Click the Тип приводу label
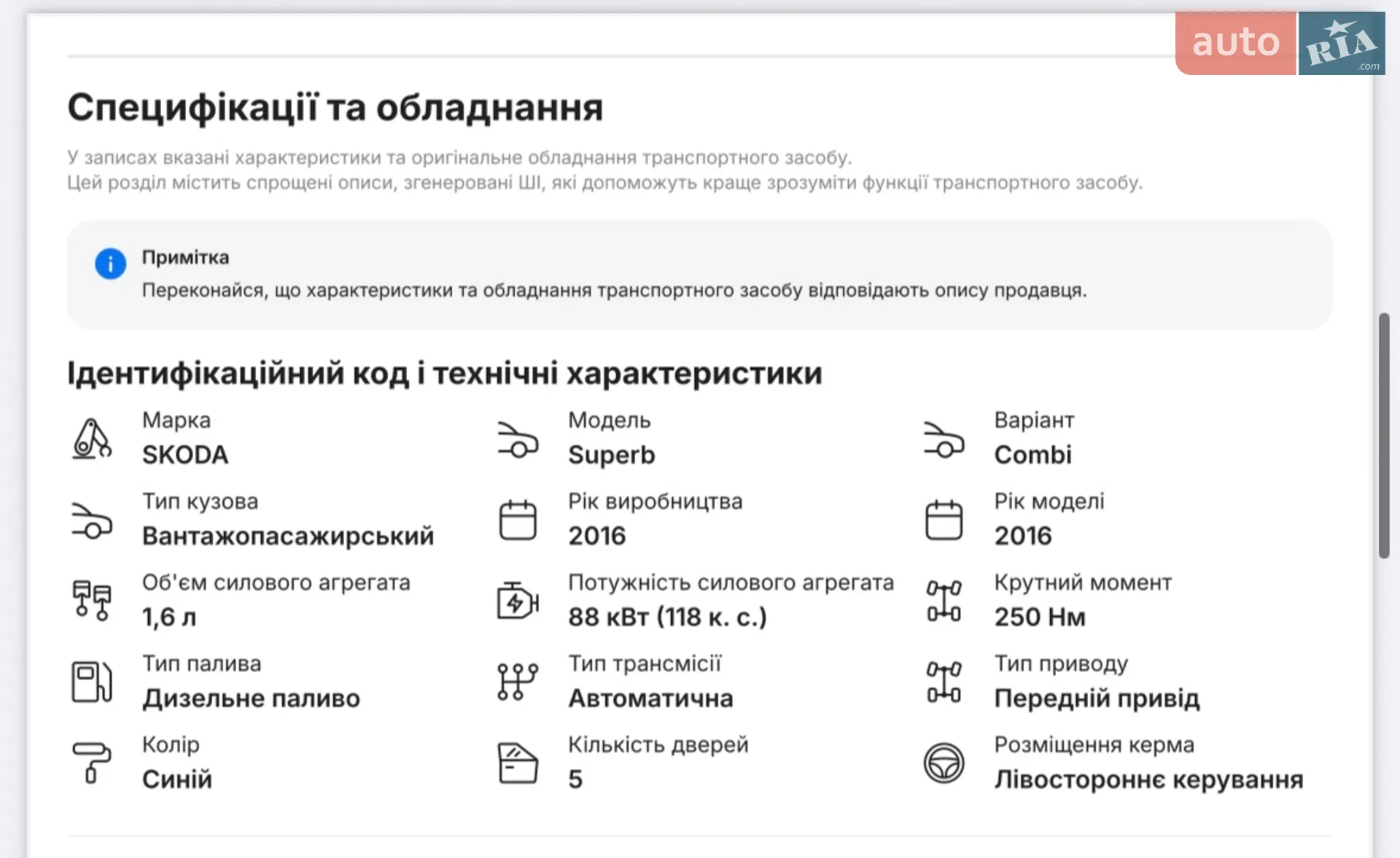The width and height of the screenshot is (1400, 858). coord(1062,665)
